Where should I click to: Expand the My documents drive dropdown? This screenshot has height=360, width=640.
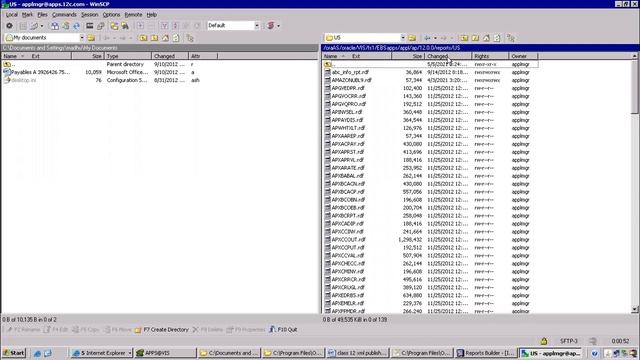click(x=82, y=38)
